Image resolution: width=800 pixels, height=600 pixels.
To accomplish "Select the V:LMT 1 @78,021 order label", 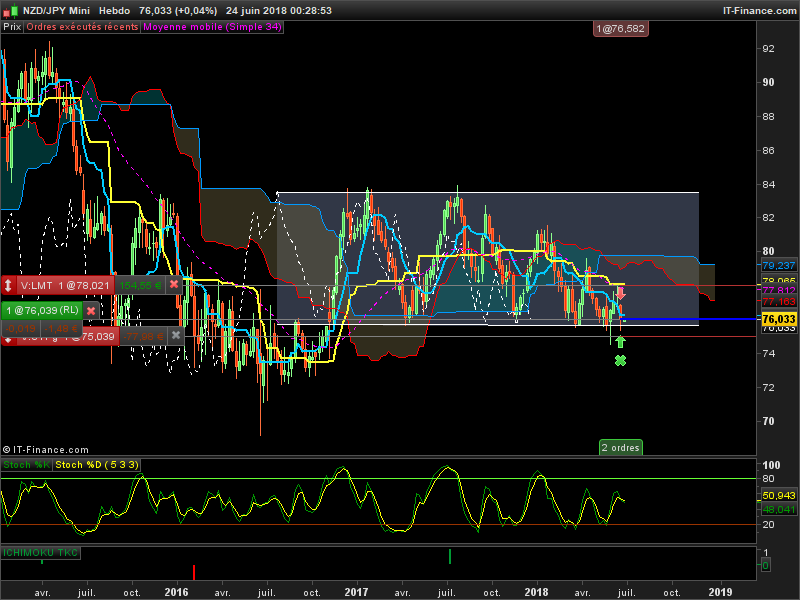I will pyautogui.click(x=65, y=285).
